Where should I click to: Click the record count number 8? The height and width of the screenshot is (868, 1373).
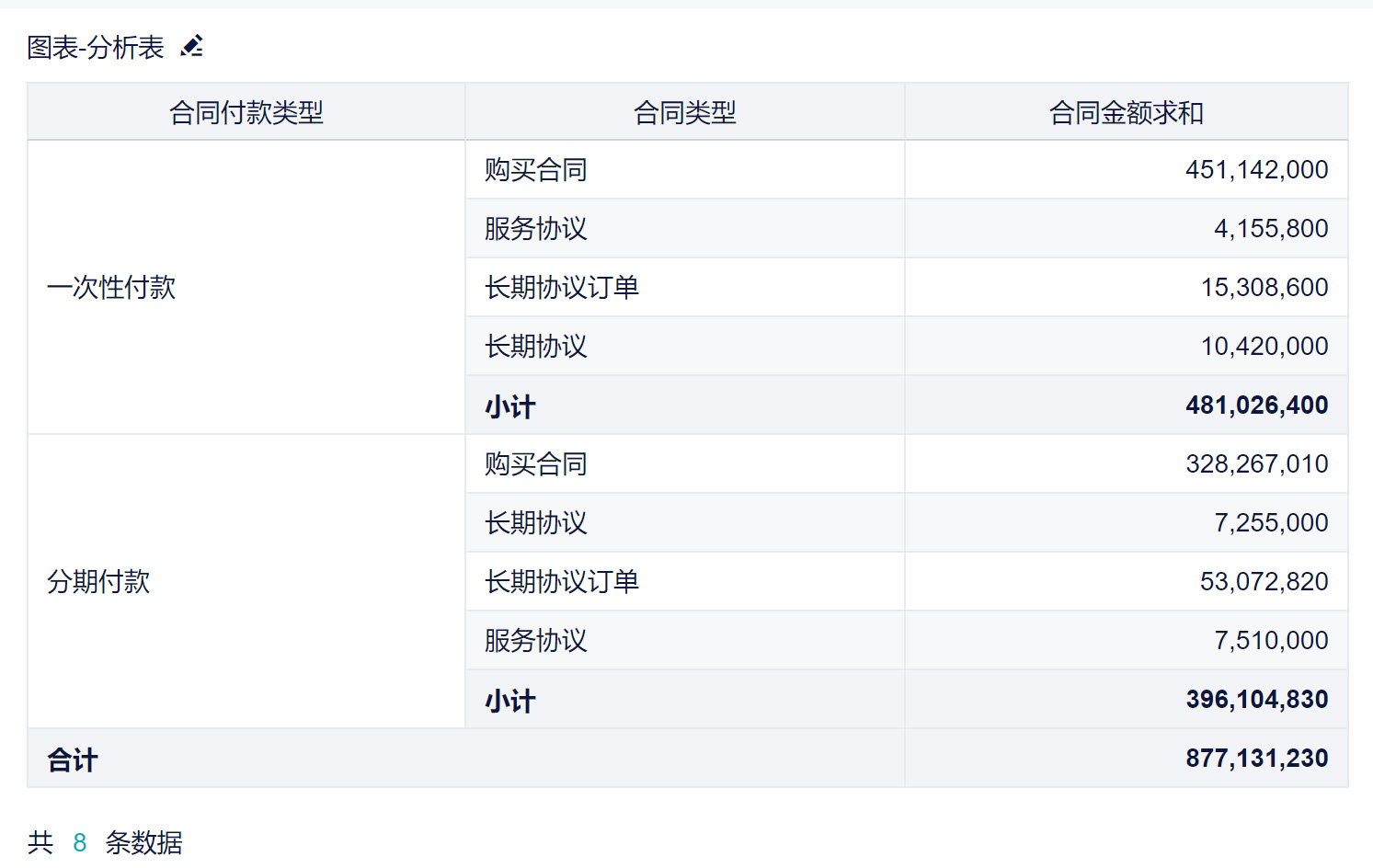[x=80, y=842]
